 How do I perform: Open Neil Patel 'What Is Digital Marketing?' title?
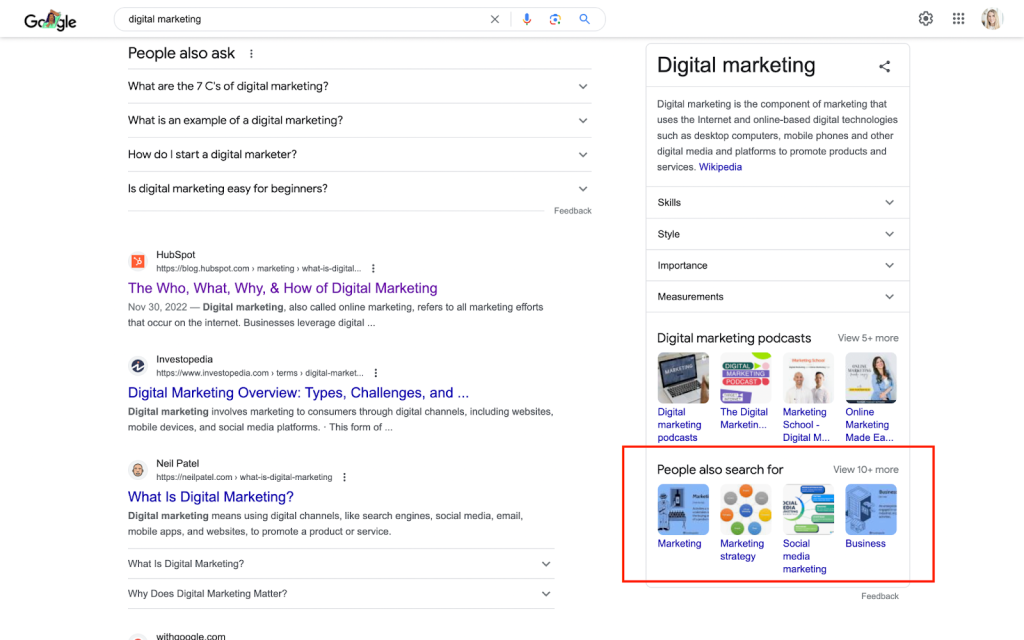click(x=211, y=497)
